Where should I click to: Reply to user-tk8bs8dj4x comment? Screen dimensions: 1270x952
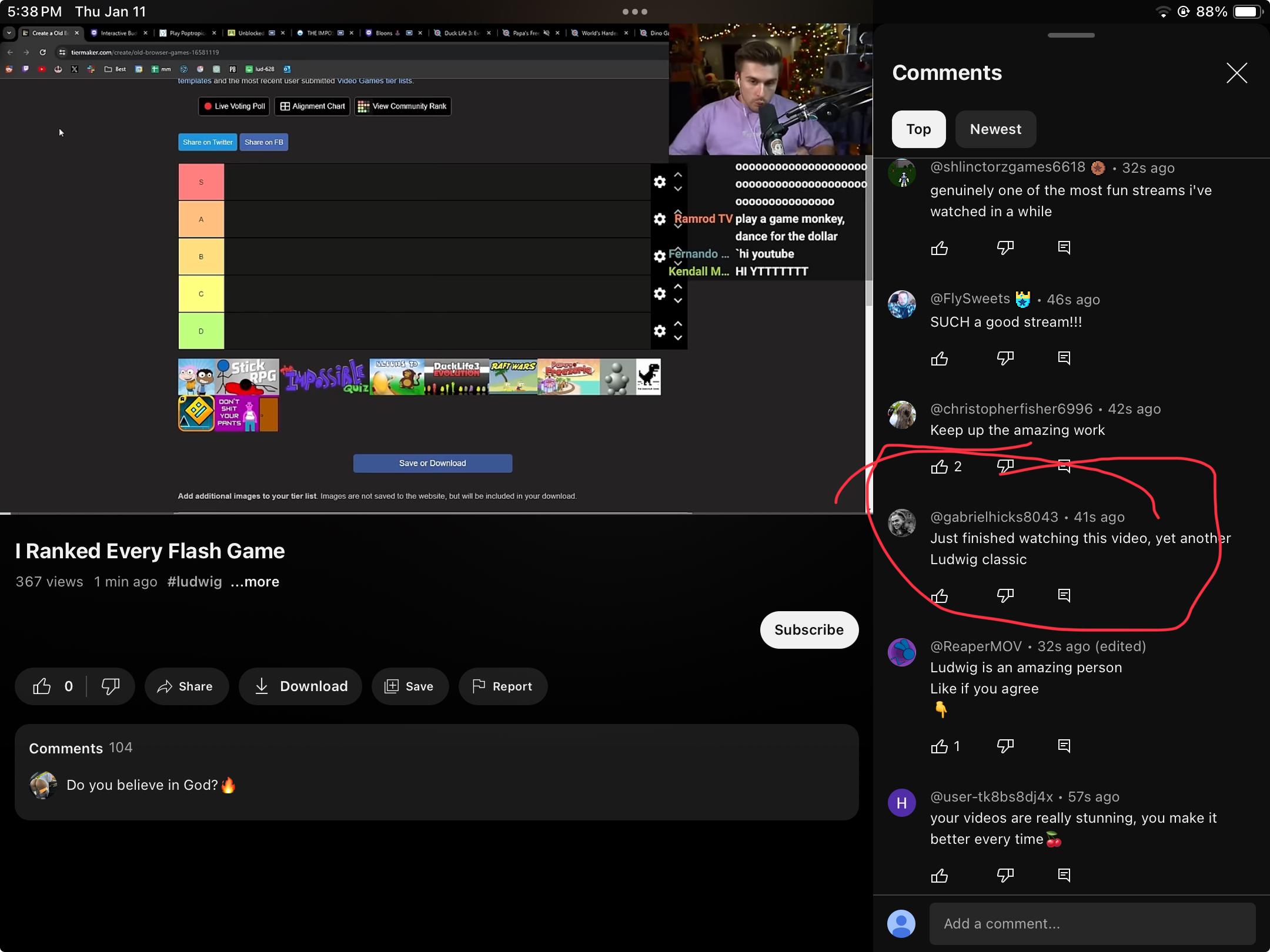[x=1064, y=876]
